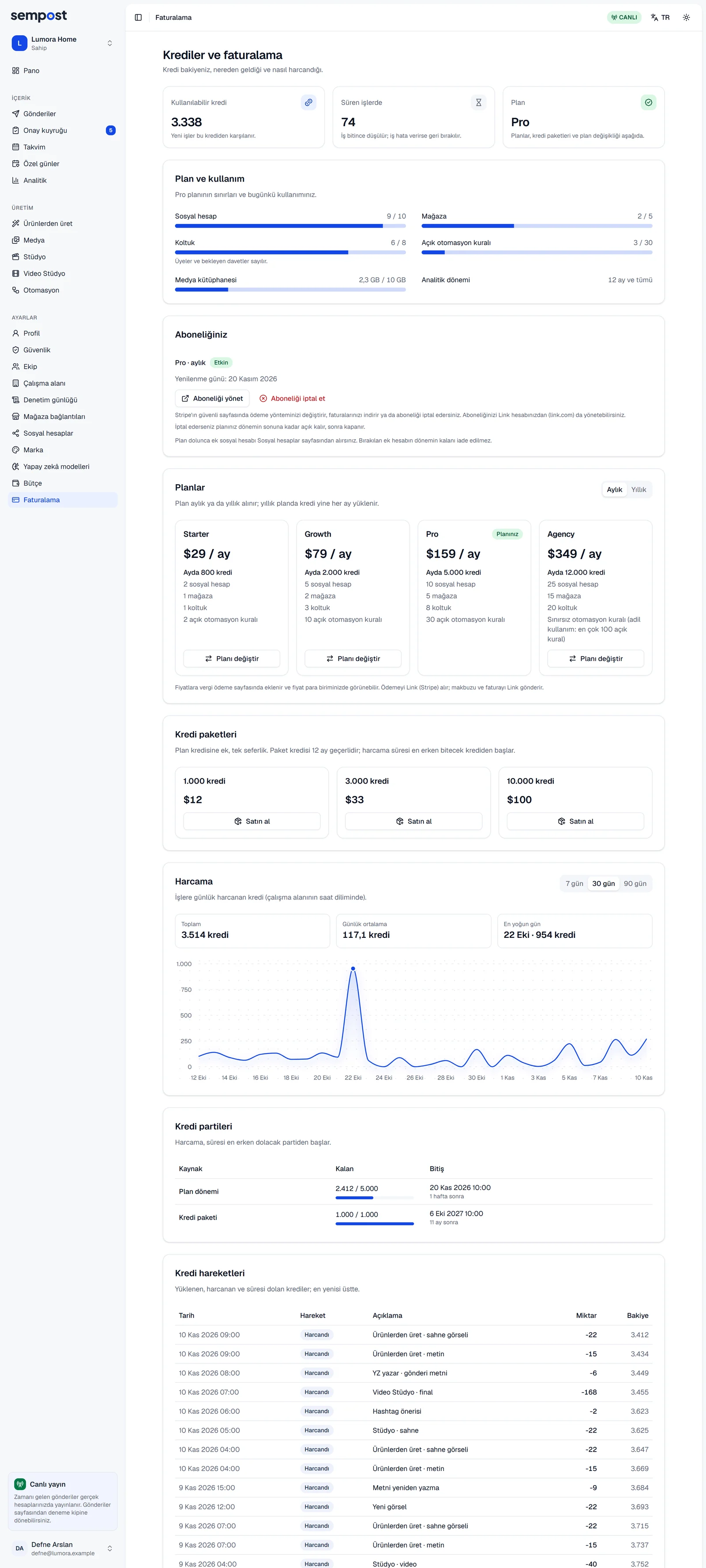Expand the Lumora Home workspace switcher

click(63, 43)
